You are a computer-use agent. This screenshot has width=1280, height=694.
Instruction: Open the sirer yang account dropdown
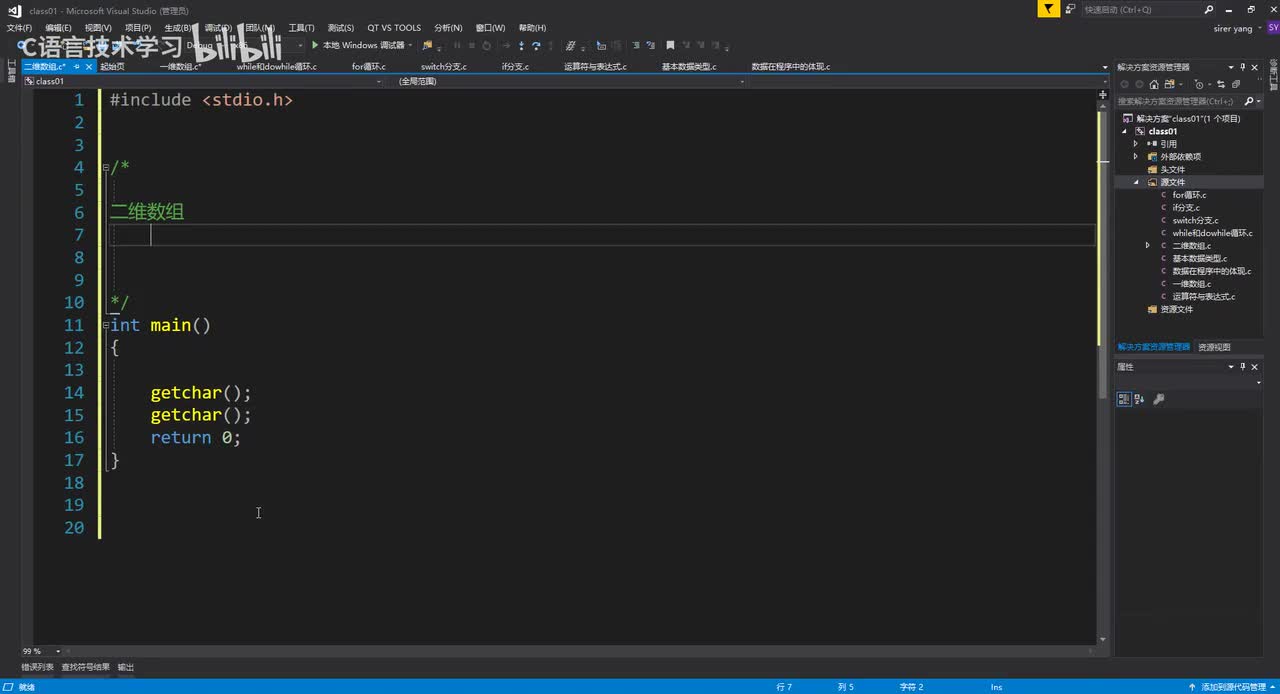click(1259, 29)
